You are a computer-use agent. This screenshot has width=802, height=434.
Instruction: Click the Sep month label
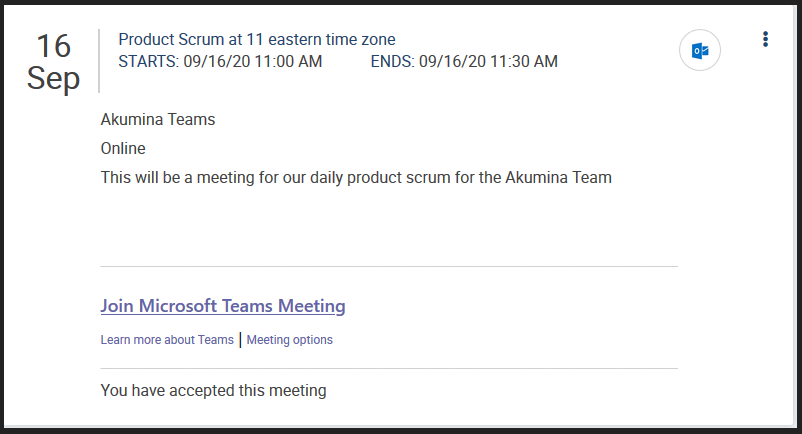point(54,78)
